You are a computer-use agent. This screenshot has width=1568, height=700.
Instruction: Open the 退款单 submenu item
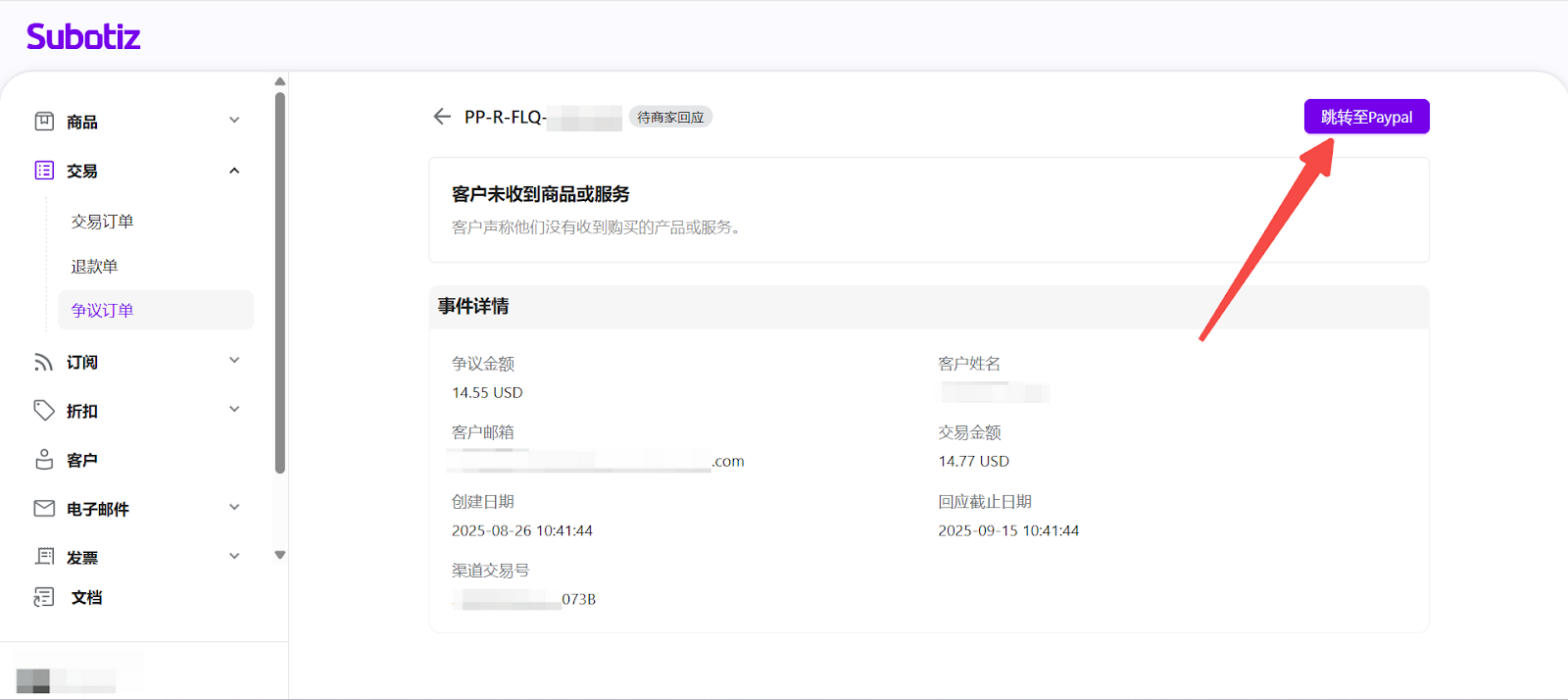[94, 267]
